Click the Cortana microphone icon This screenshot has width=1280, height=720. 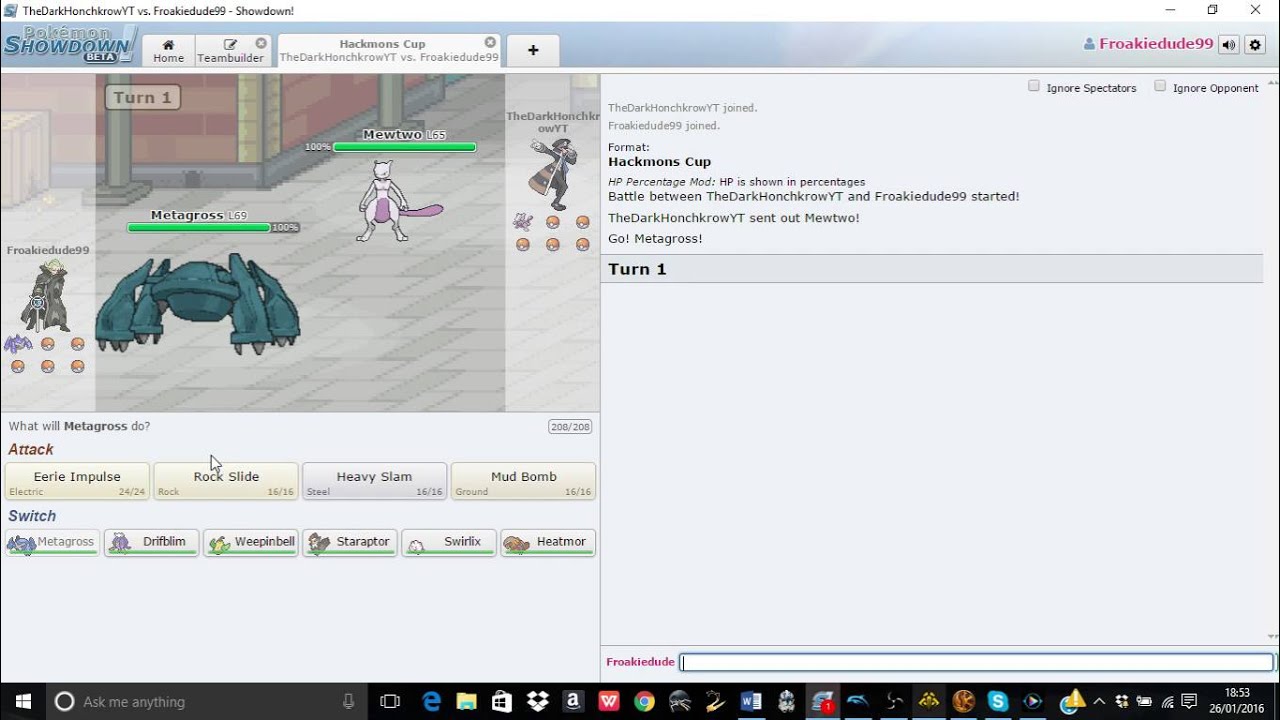coord(348,702)
